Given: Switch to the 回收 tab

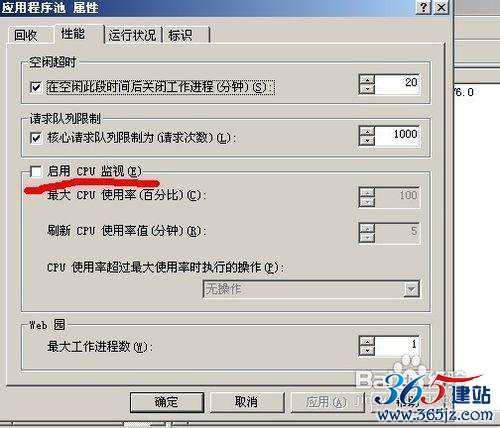Looking at the screenshot, I should tap(26, 35).
